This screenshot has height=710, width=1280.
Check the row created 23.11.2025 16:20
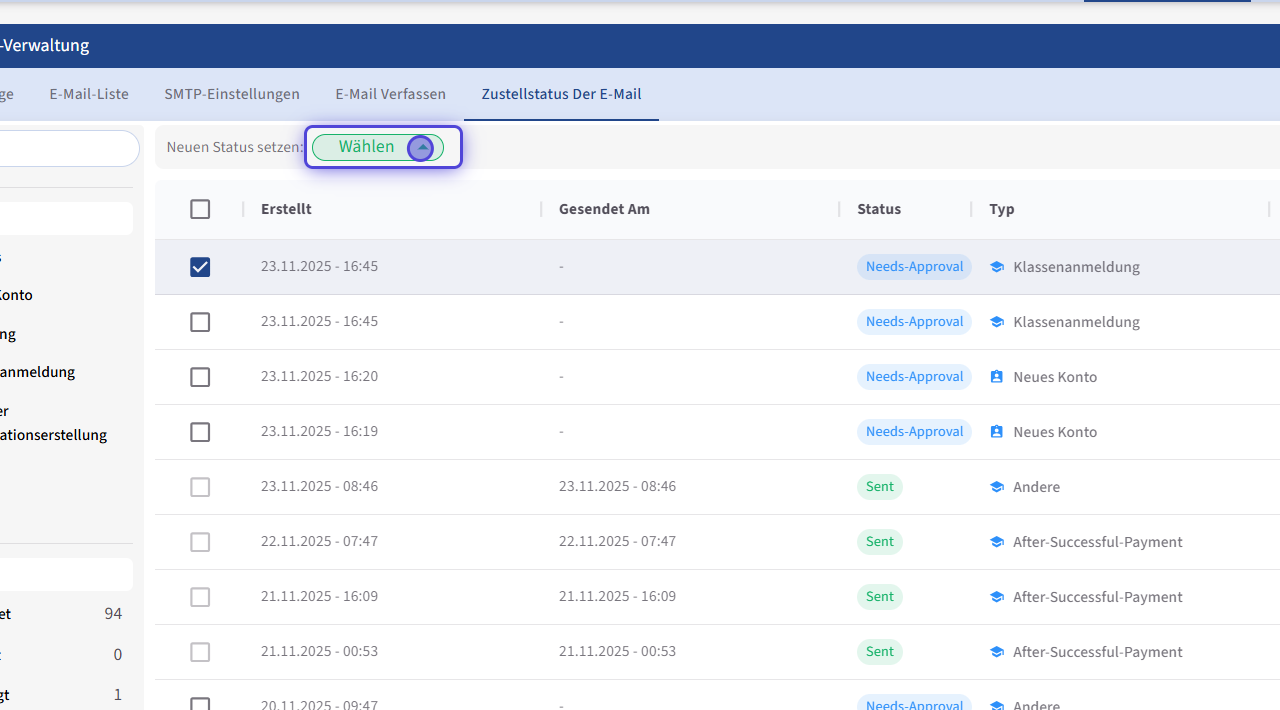tap(200, 377)
